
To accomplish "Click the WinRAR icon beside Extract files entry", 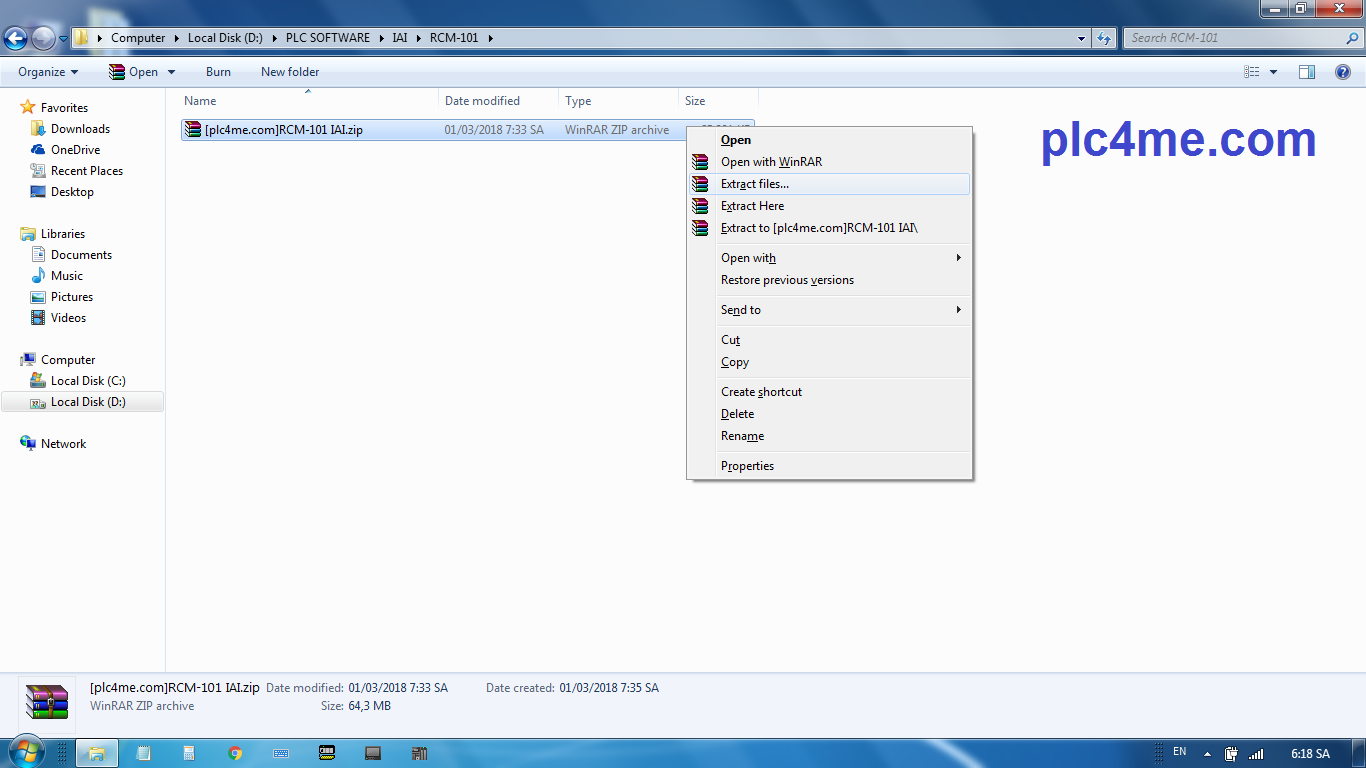I will click(700, 184).
